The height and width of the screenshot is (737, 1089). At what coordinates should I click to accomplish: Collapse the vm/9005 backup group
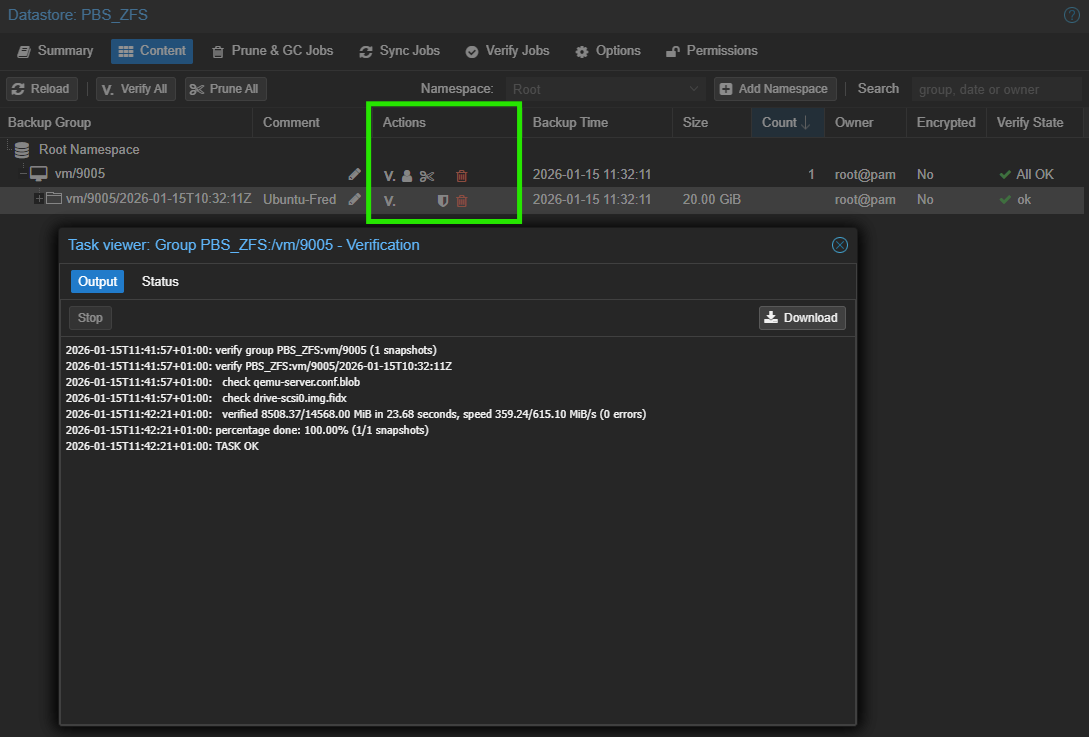(22, 174)
